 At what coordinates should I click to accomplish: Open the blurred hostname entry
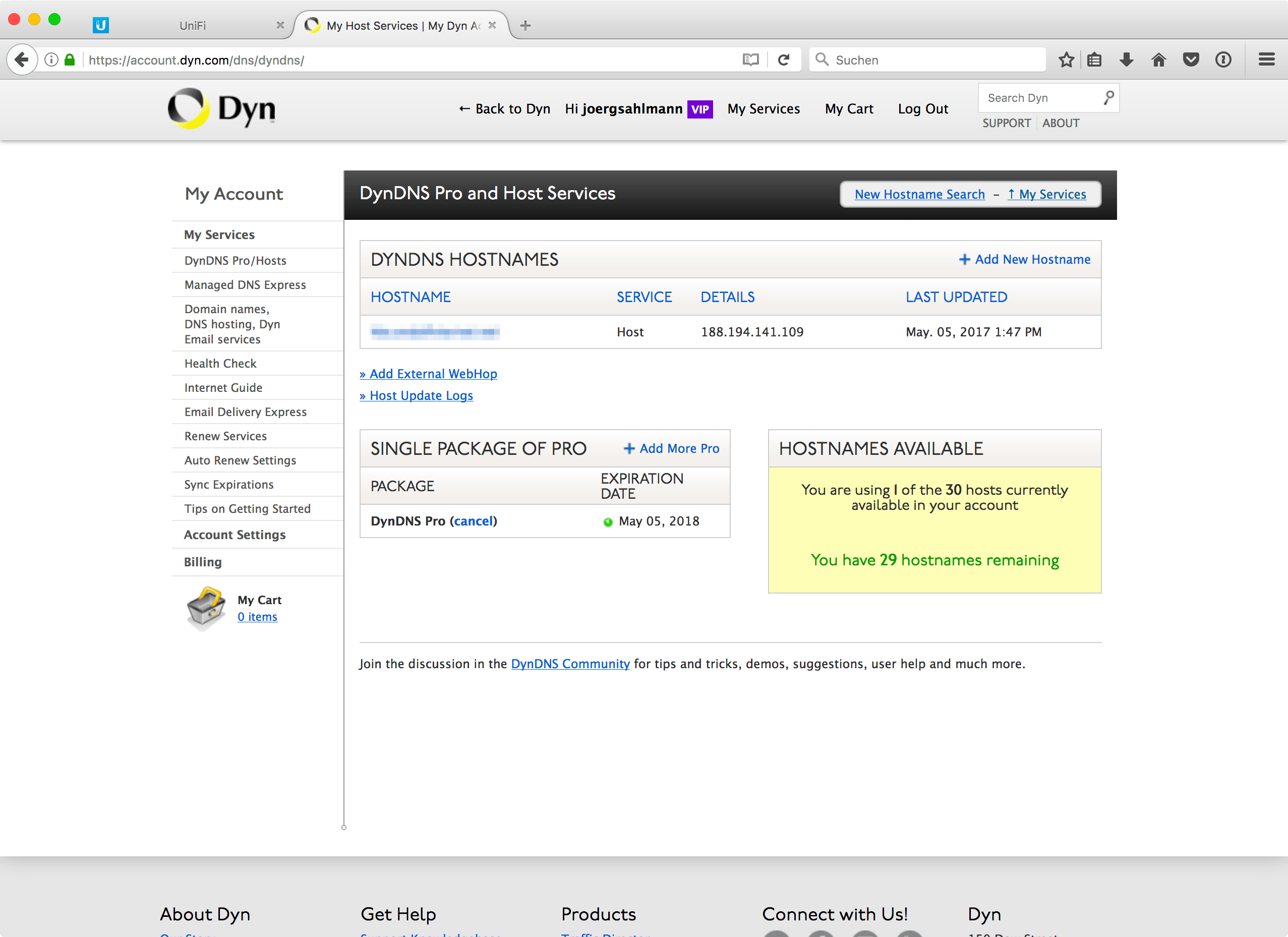pyautogui.click(x=435, y=332)
